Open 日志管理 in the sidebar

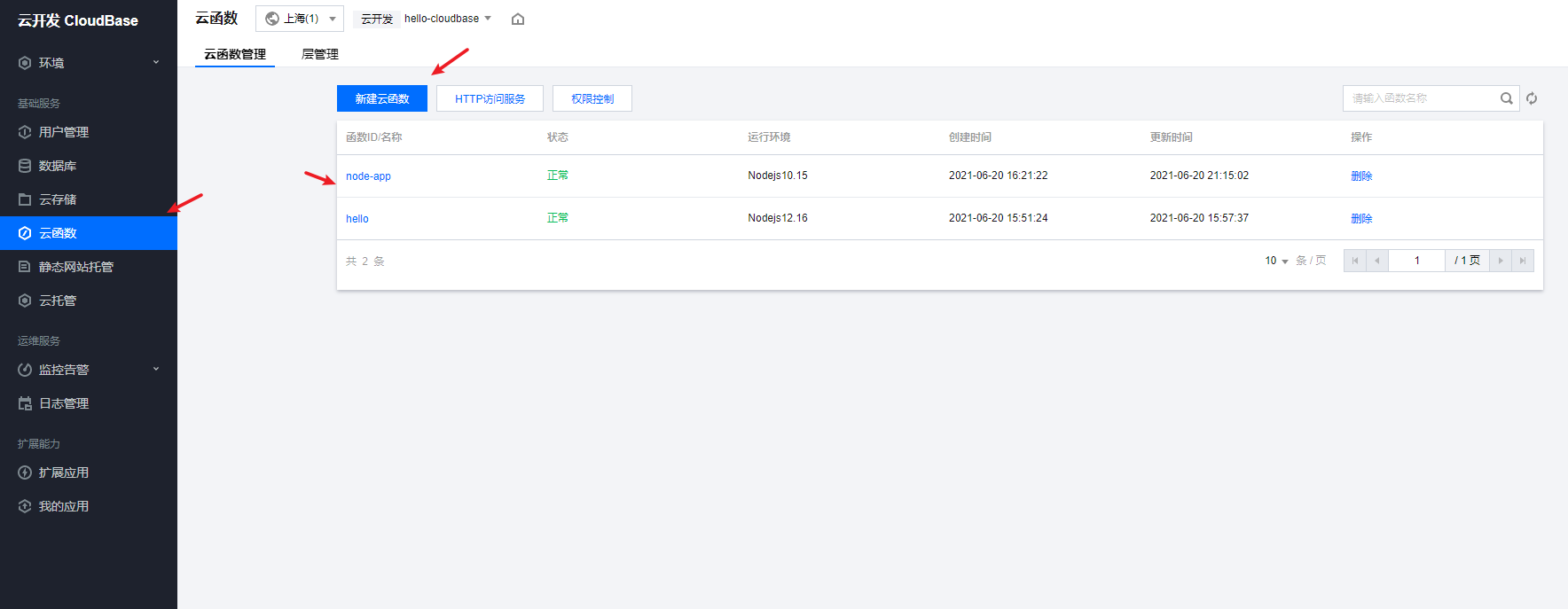click(89, 403)
